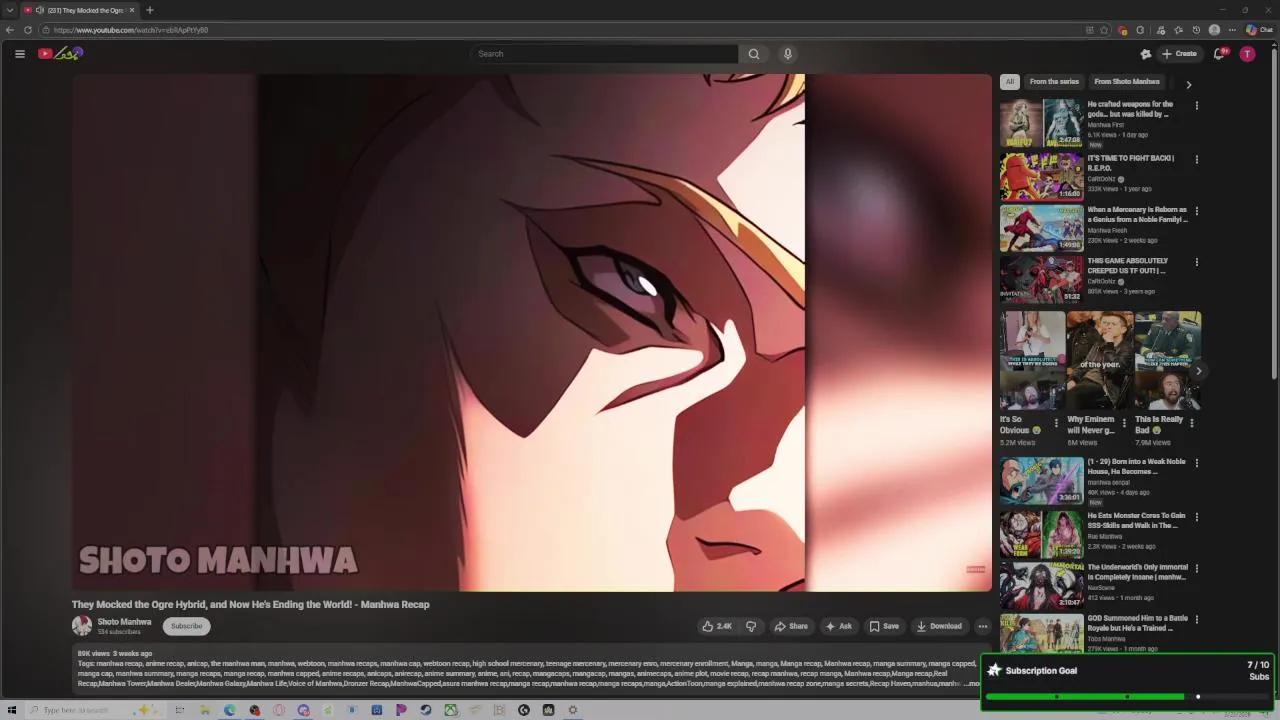
Task: Download the video
Action: click(x=939, y=626)
